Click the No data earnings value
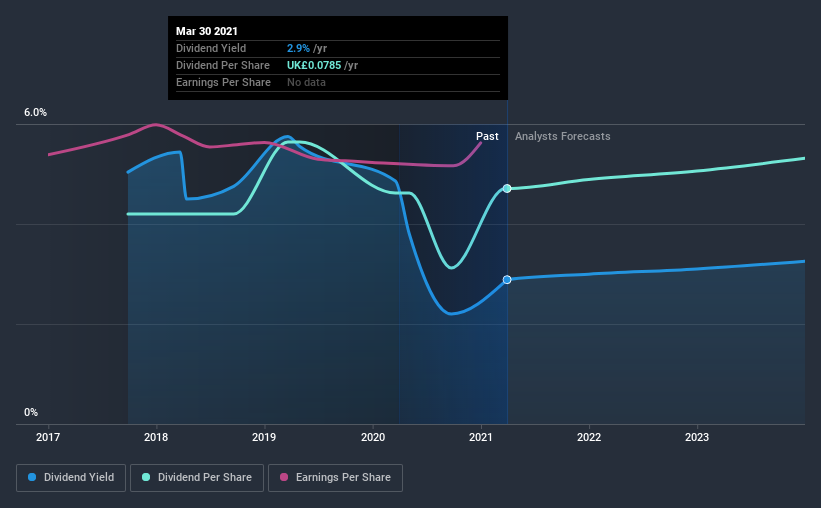The image size is (821, 508). point(306,82)
